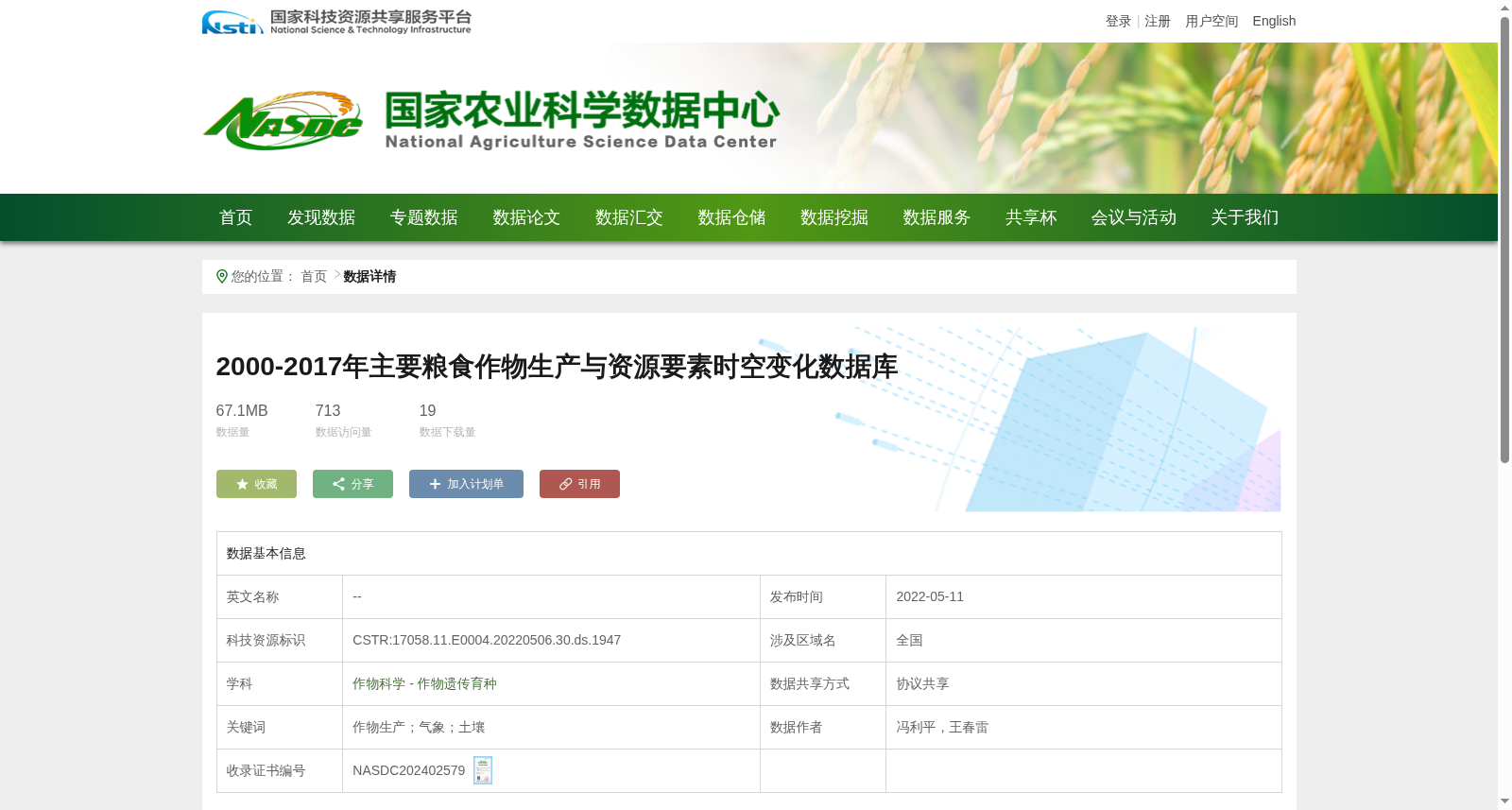Open the 会议与活动 menu item
The width and height of the screenshot is (1512, 810).
[x=1134, y=217]
